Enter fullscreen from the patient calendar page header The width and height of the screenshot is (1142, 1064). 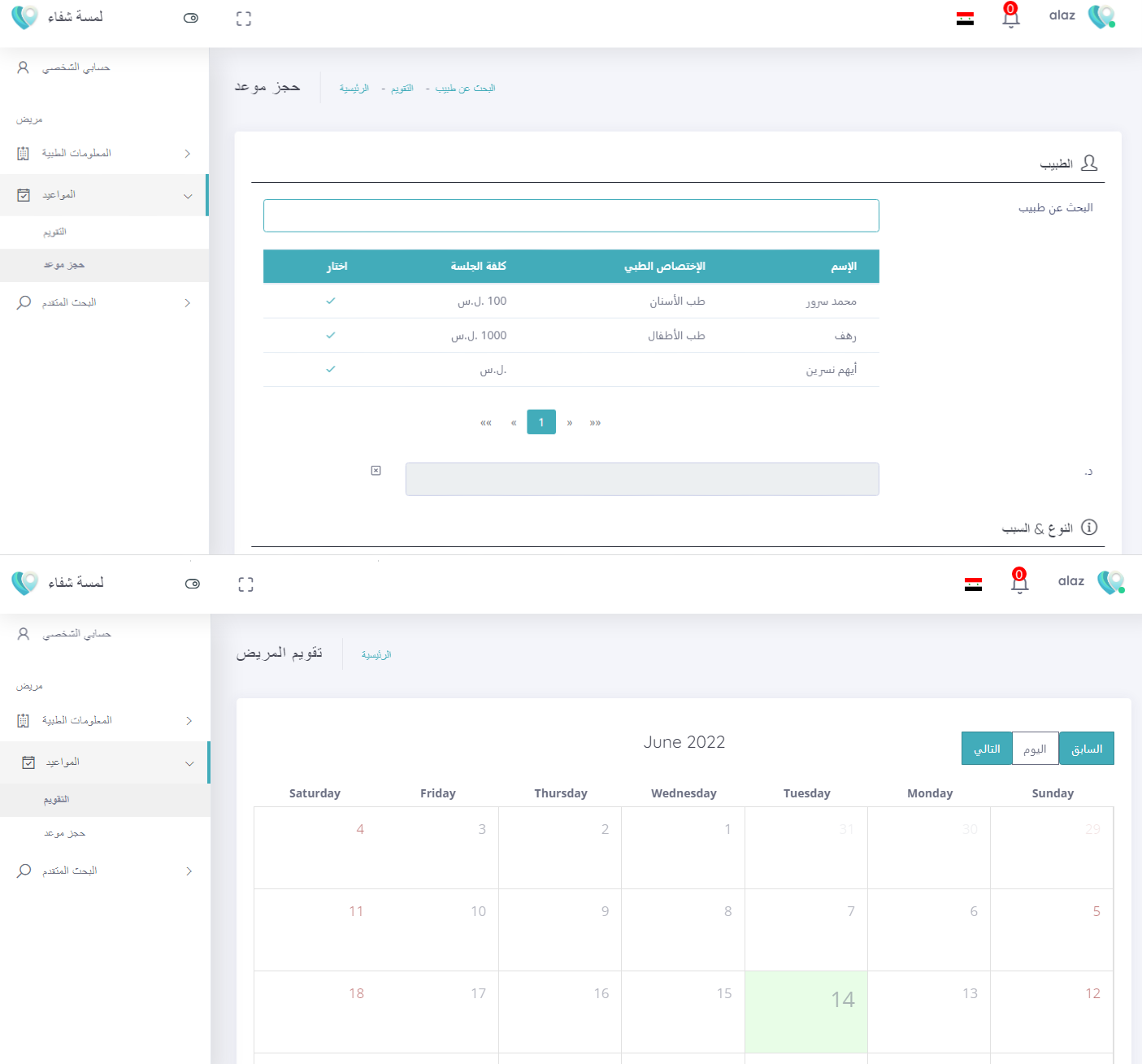point(245,584)
